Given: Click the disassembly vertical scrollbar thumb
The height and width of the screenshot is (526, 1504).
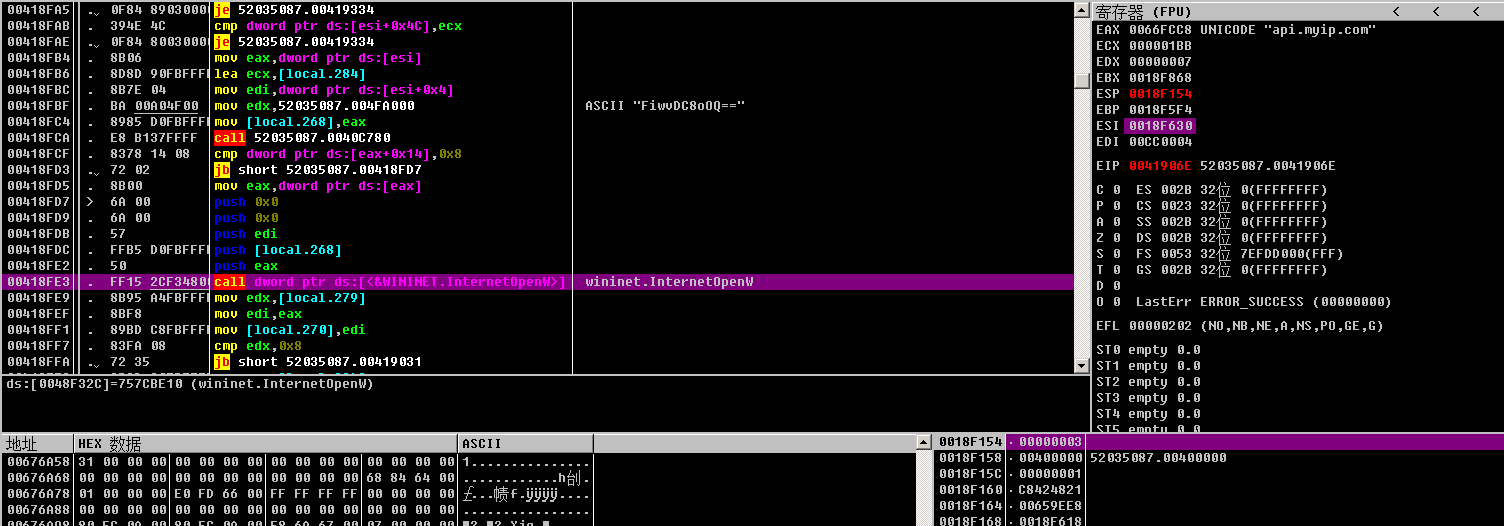Looking at the screenshot, I should (1081, 80).
